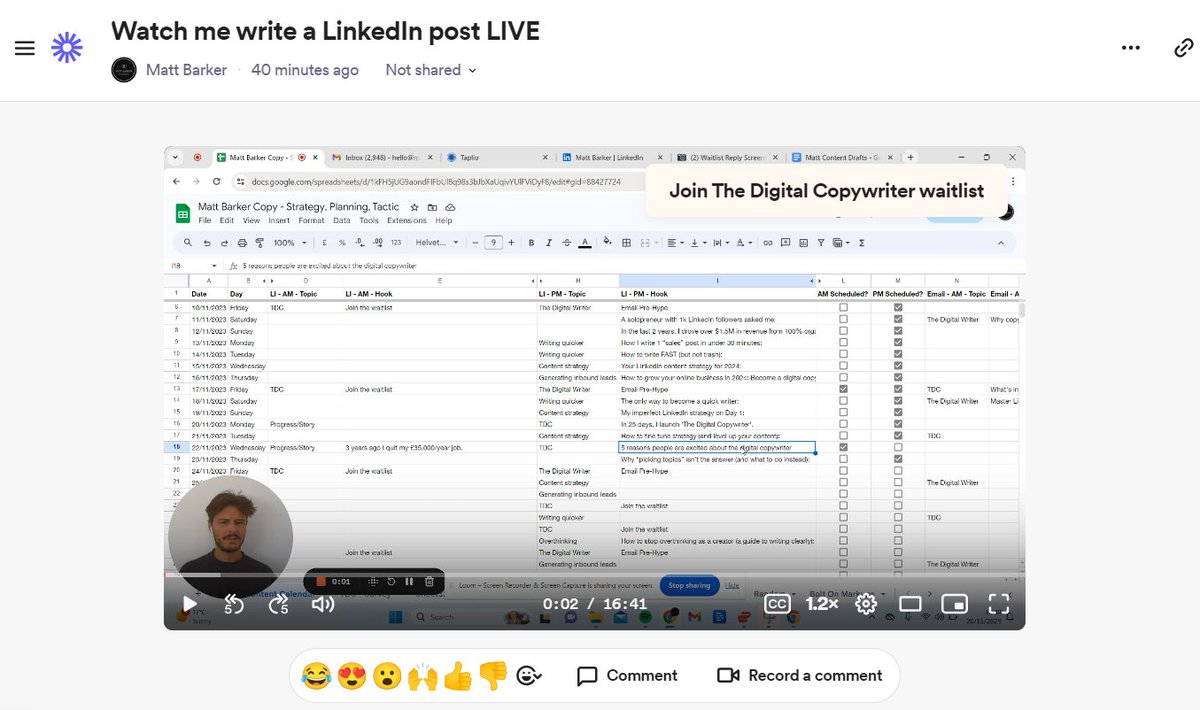
Task: React with heart-eyes emoji
Action: [351, 676]
